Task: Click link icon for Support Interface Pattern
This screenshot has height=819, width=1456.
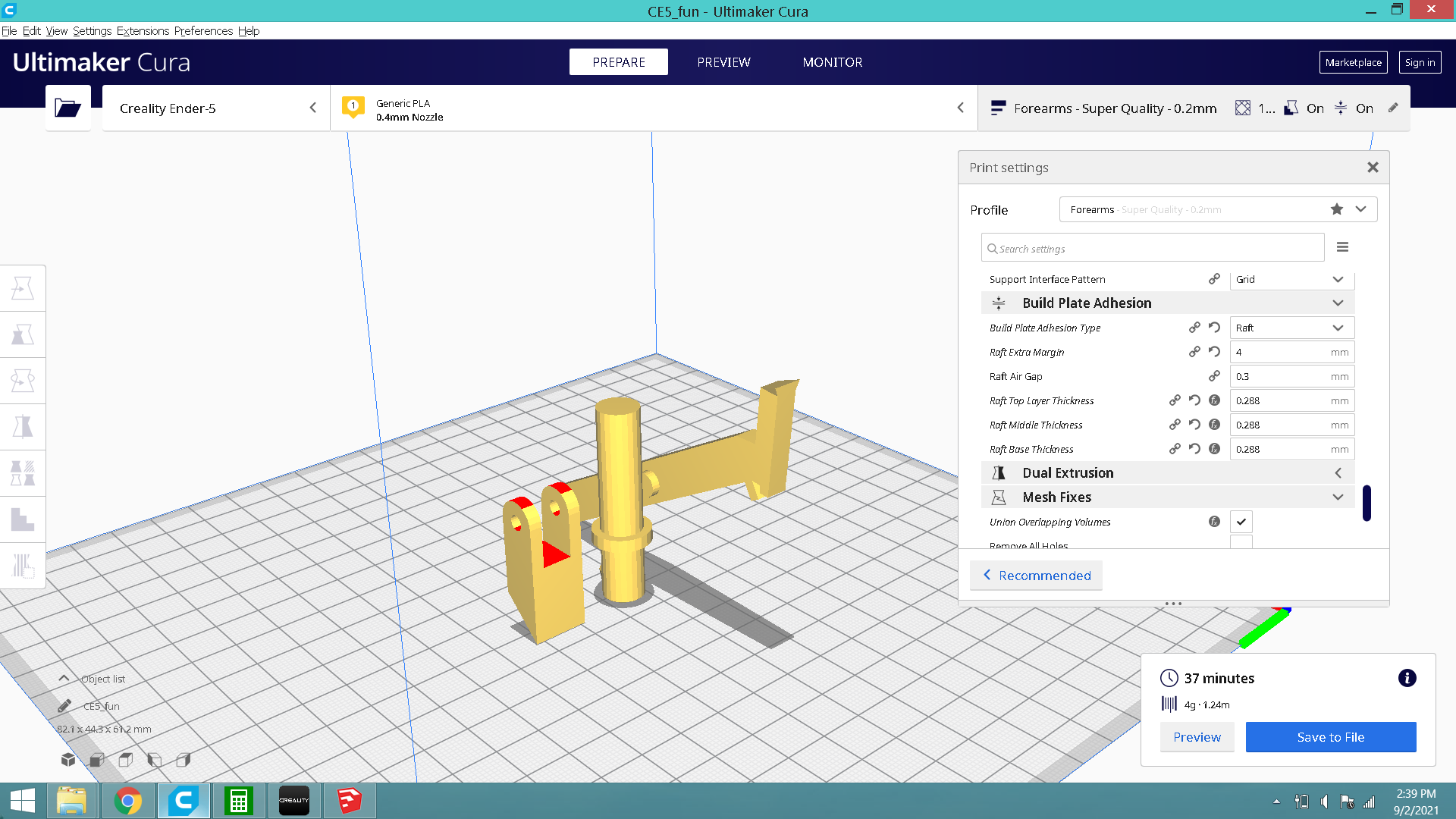Action: [1214, 279]
